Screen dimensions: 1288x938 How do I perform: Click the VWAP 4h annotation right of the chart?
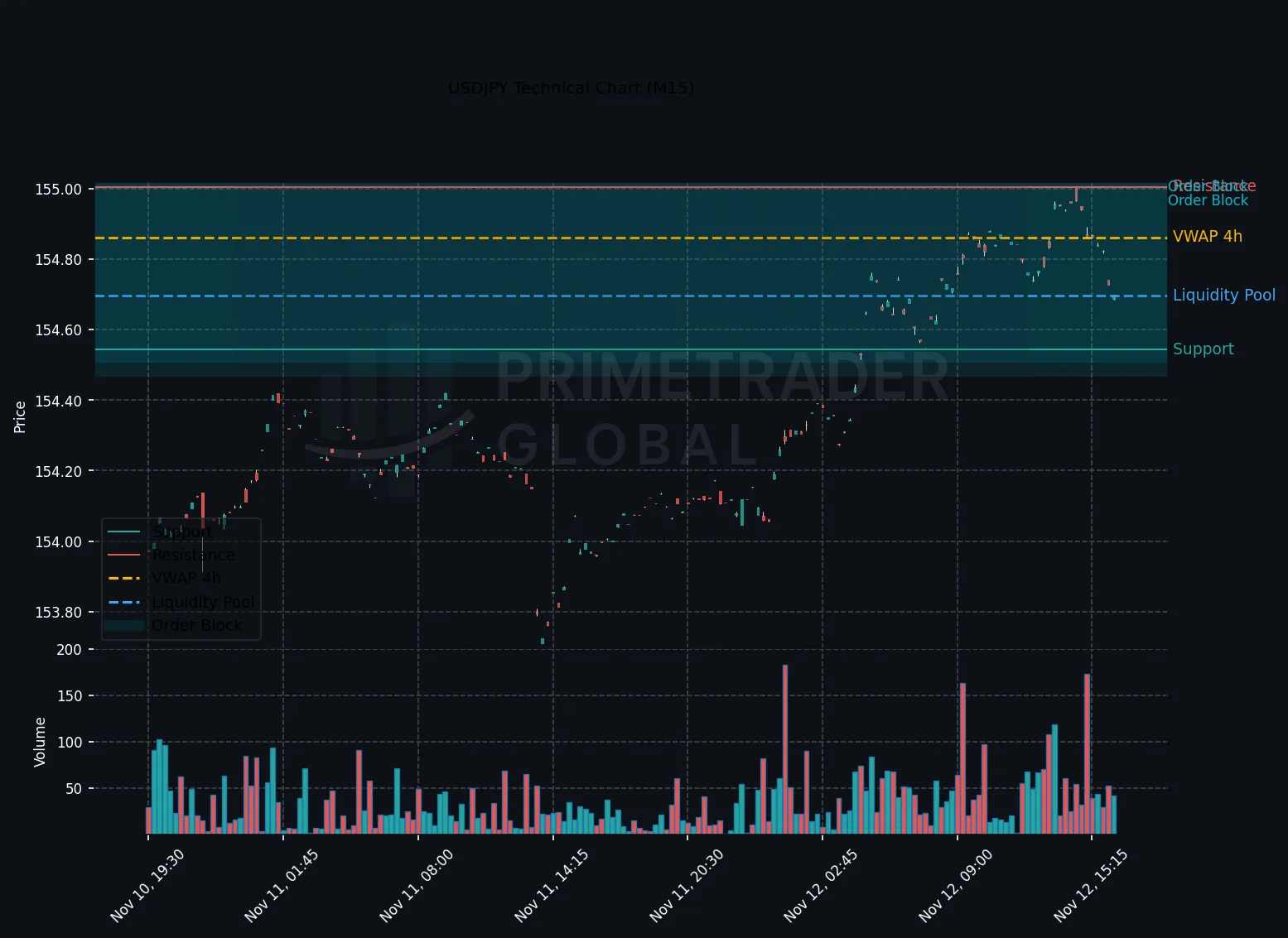click(x=1208, y=237)
